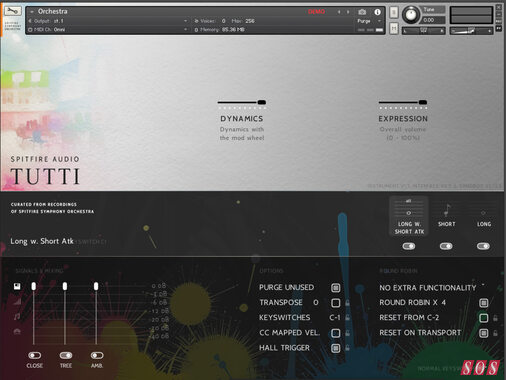The width and height of the screenshot is (506, 380).
Task: Click the Hall Trigger lock icon
Action: [x=348, y=348]
